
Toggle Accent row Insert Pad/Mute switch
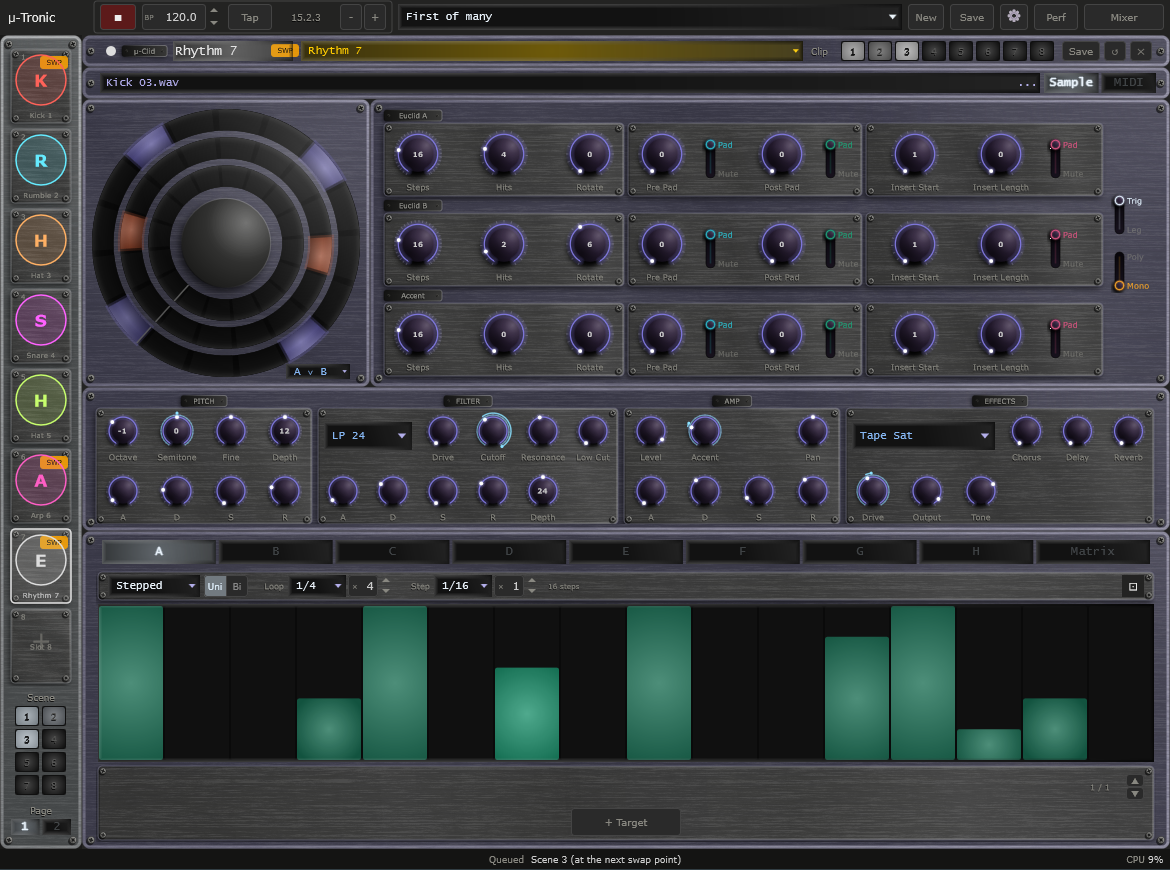click(1055, 339)
